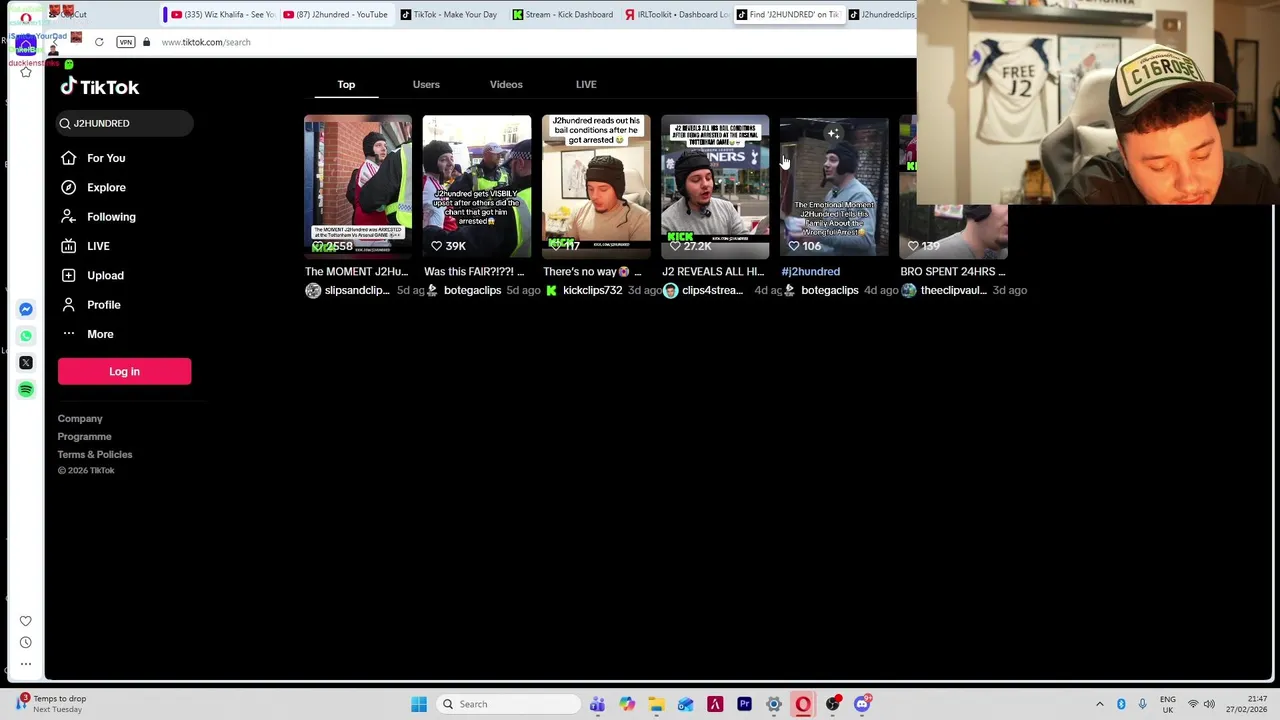Open thumbnail 'J2hundred reads out his bail conditions'
Viewport: 1280px width, 720px height.
[x=596, y=187]
